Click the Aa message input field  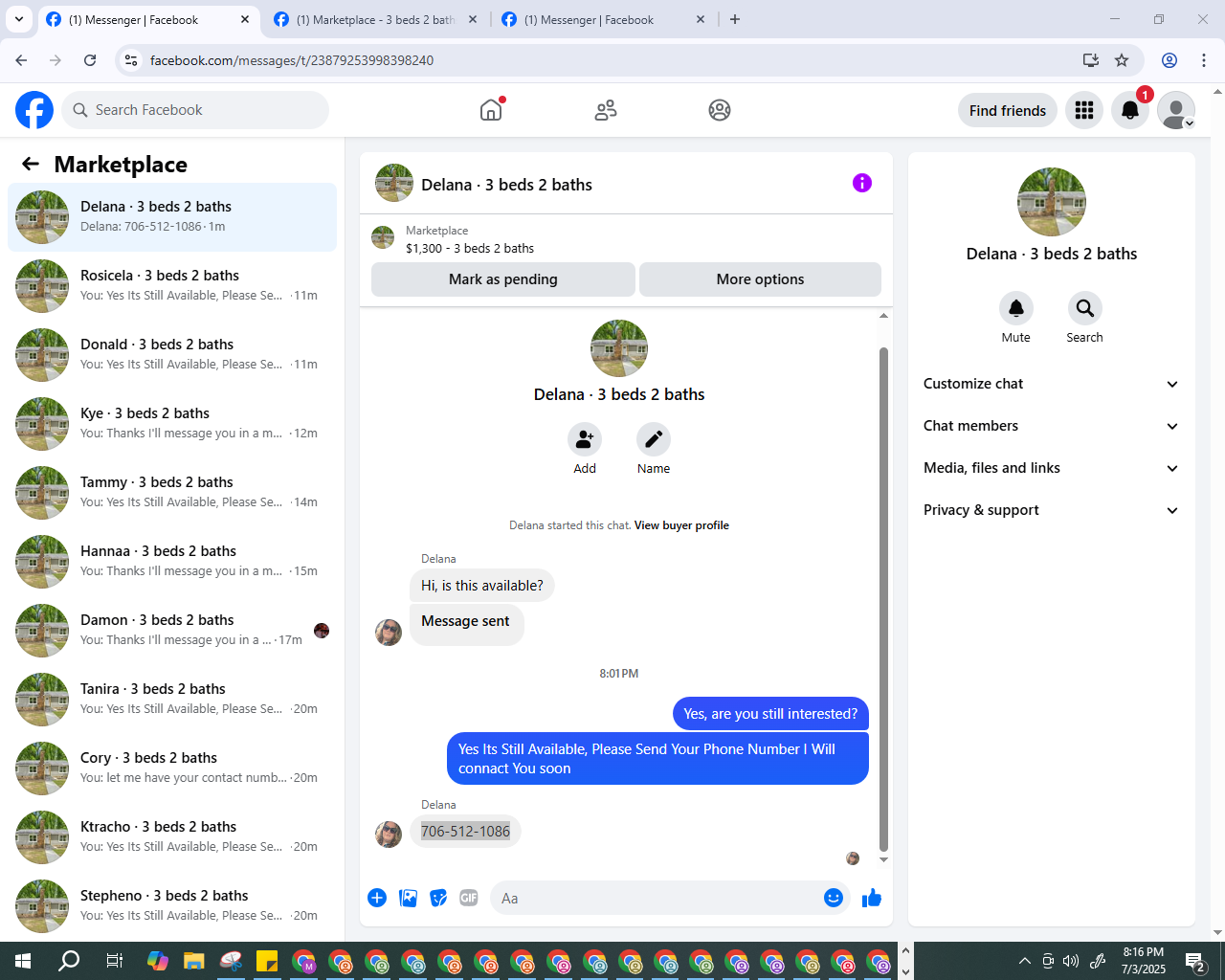click(656, 898)
